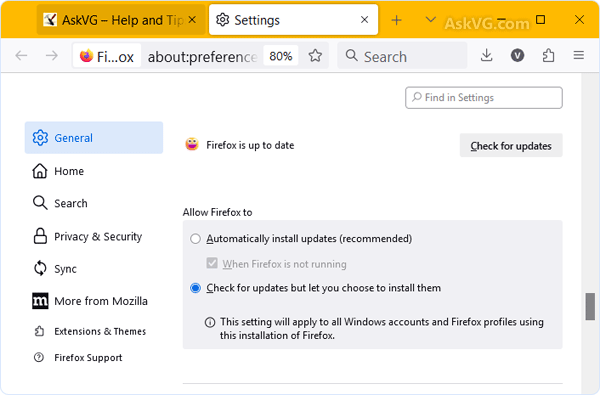Go back with the back arrow
This screenshot has height=395, width=600.
(x=21, y=56)
